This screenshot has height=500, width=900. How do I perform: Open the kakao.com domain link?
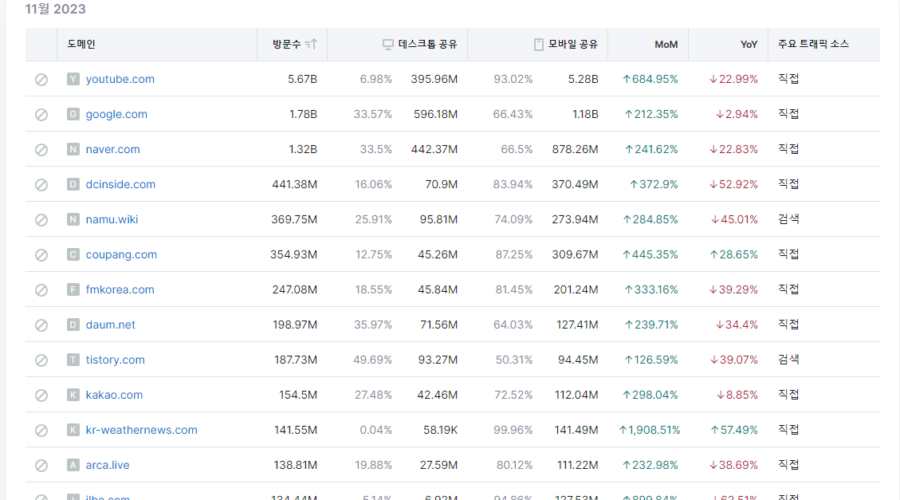[114, 394]
